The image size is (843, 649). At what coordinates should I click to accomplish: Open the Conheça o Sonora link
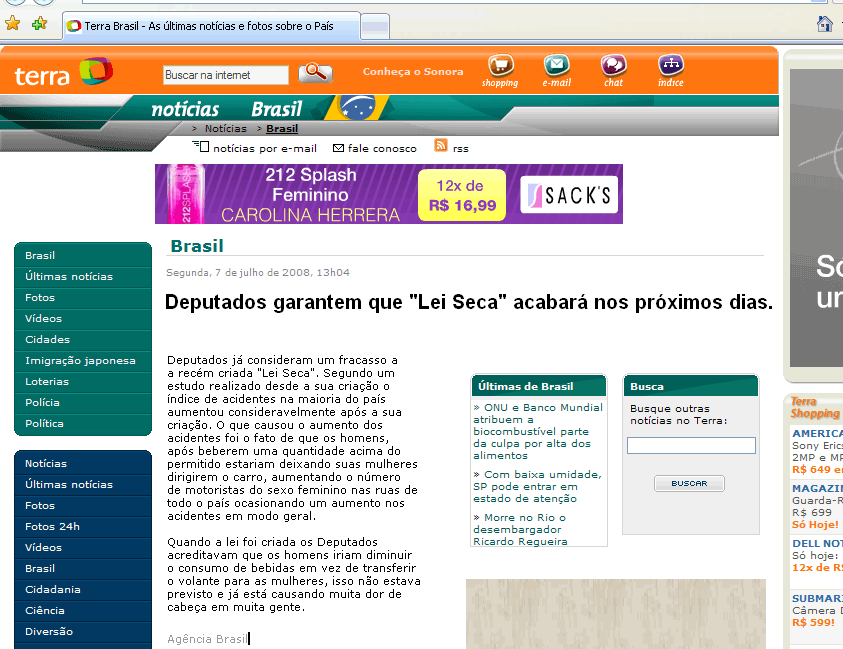pos(413,72)
